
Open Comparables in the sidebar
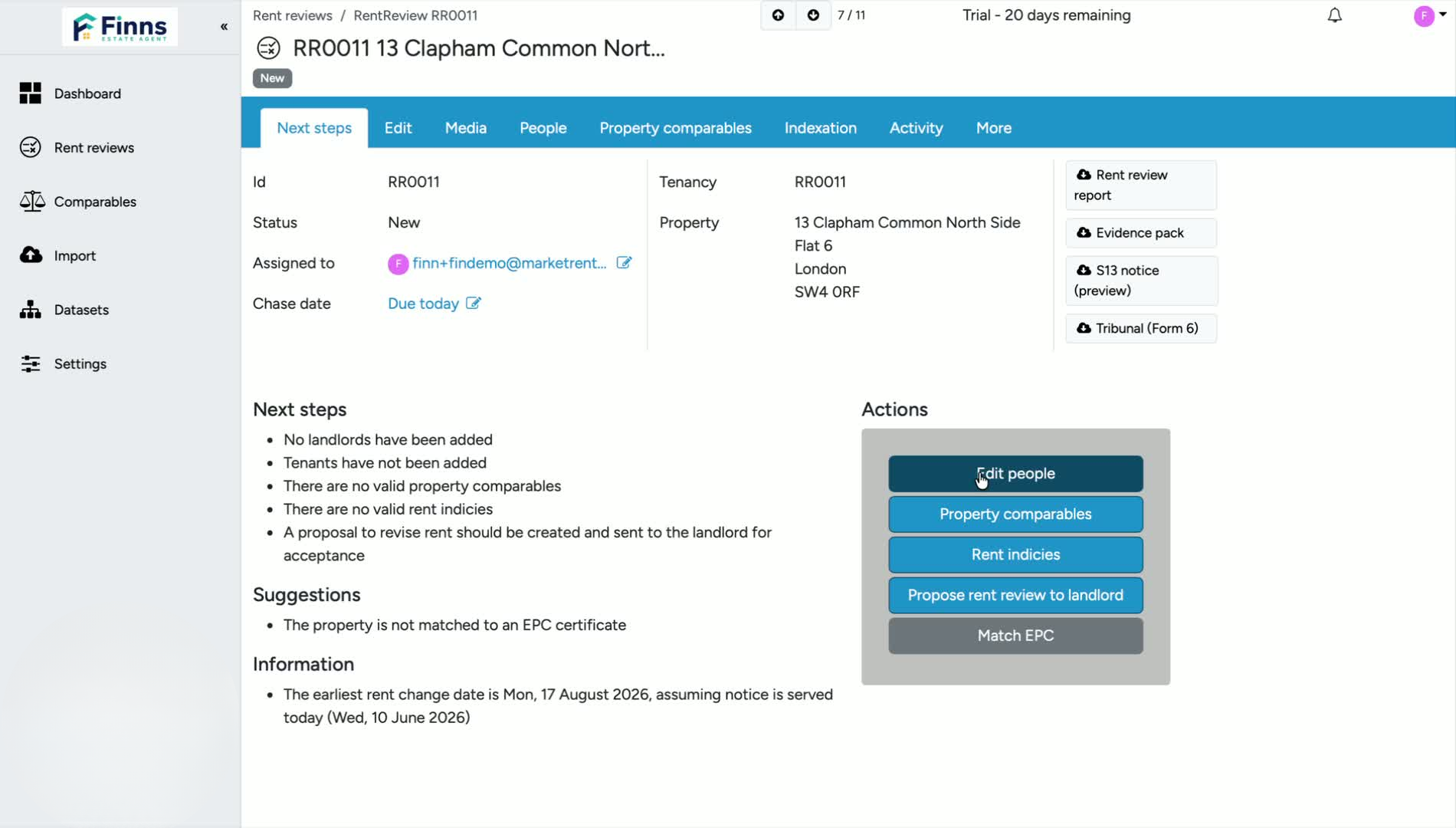tap(95, 202)
